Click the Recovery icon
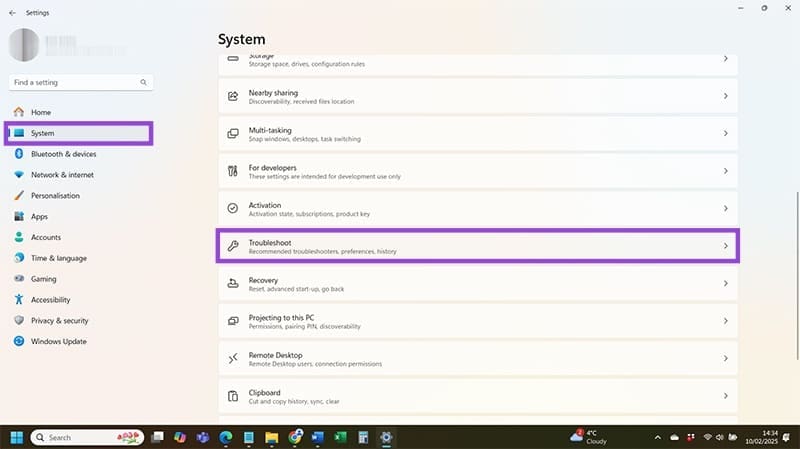Screen dimensions: 800x449 point(233,283)
